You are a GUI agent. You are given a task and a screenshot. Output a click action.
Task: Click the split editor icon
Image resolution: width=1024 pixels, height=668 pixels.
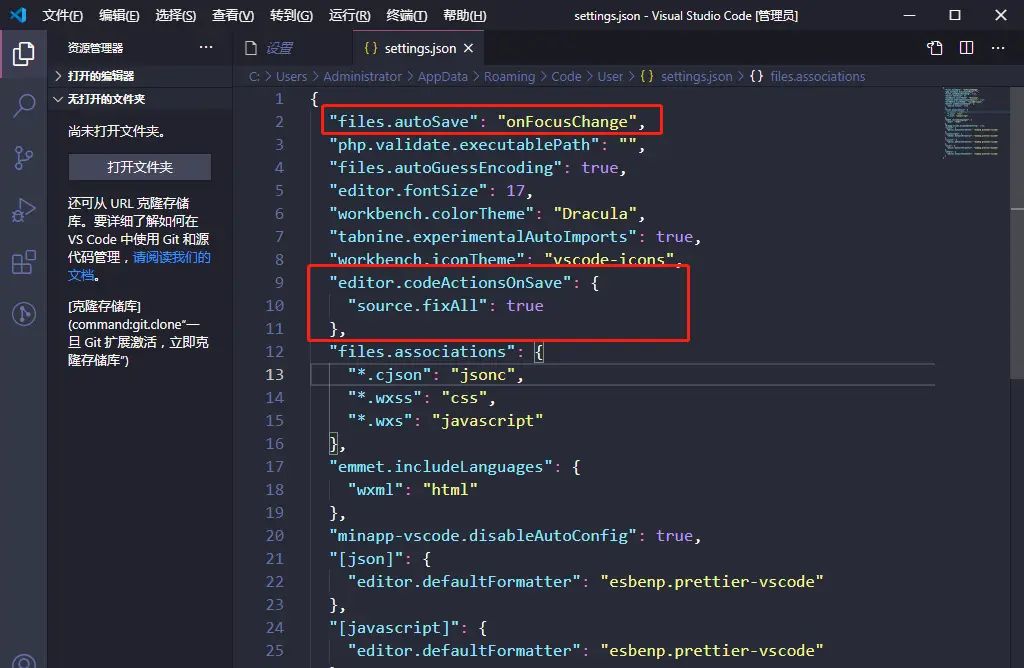pos(966,47)
